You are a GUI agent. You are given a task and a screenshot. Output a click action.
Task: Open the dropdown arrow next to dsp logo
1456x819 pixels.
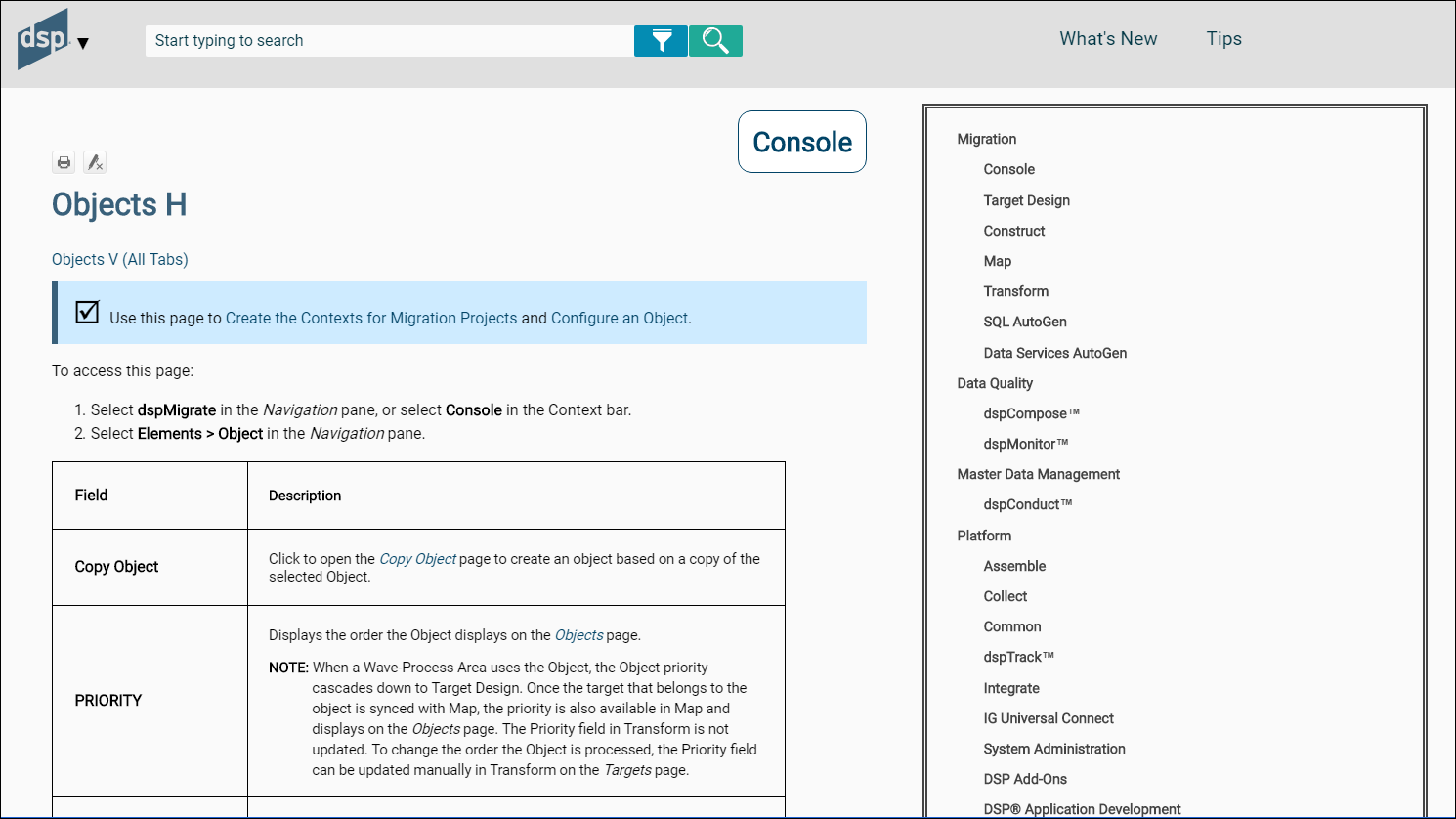[83, 43]
